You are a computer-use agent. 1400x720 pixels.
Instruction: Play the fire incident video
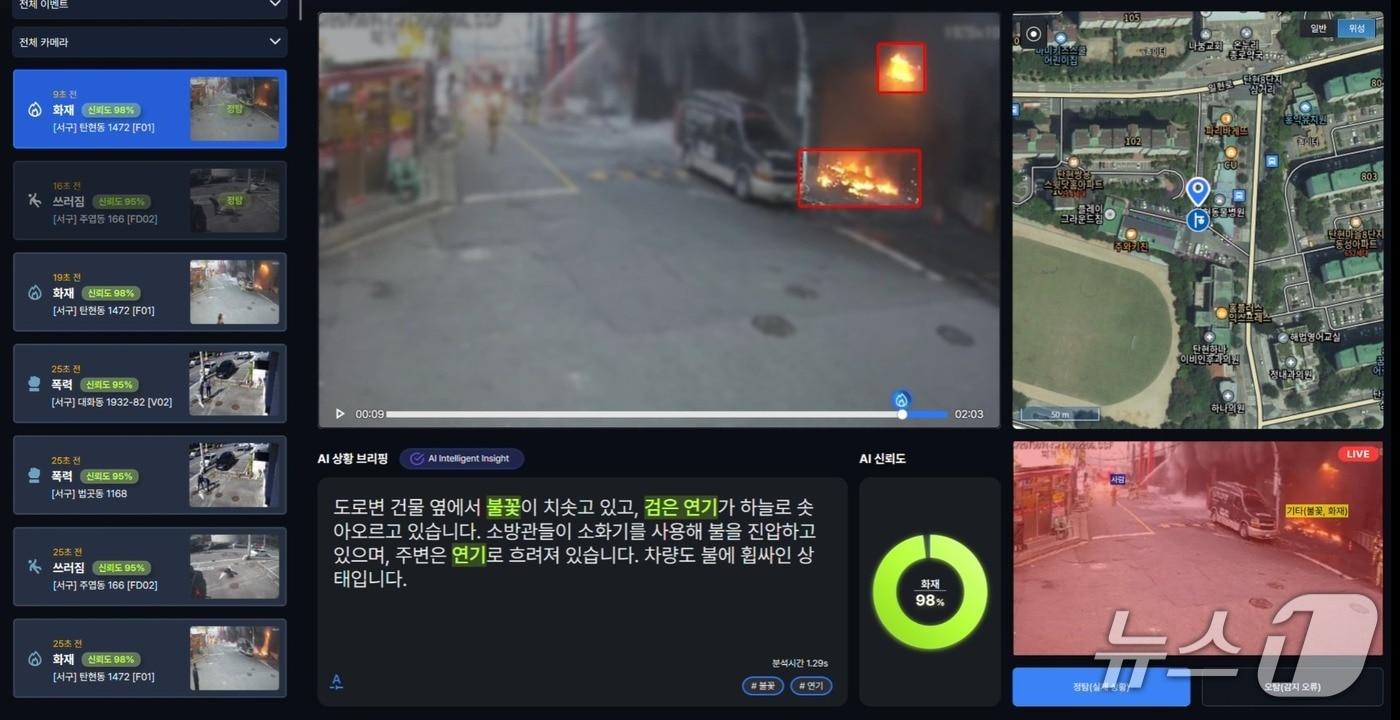(x=340, y=414)
